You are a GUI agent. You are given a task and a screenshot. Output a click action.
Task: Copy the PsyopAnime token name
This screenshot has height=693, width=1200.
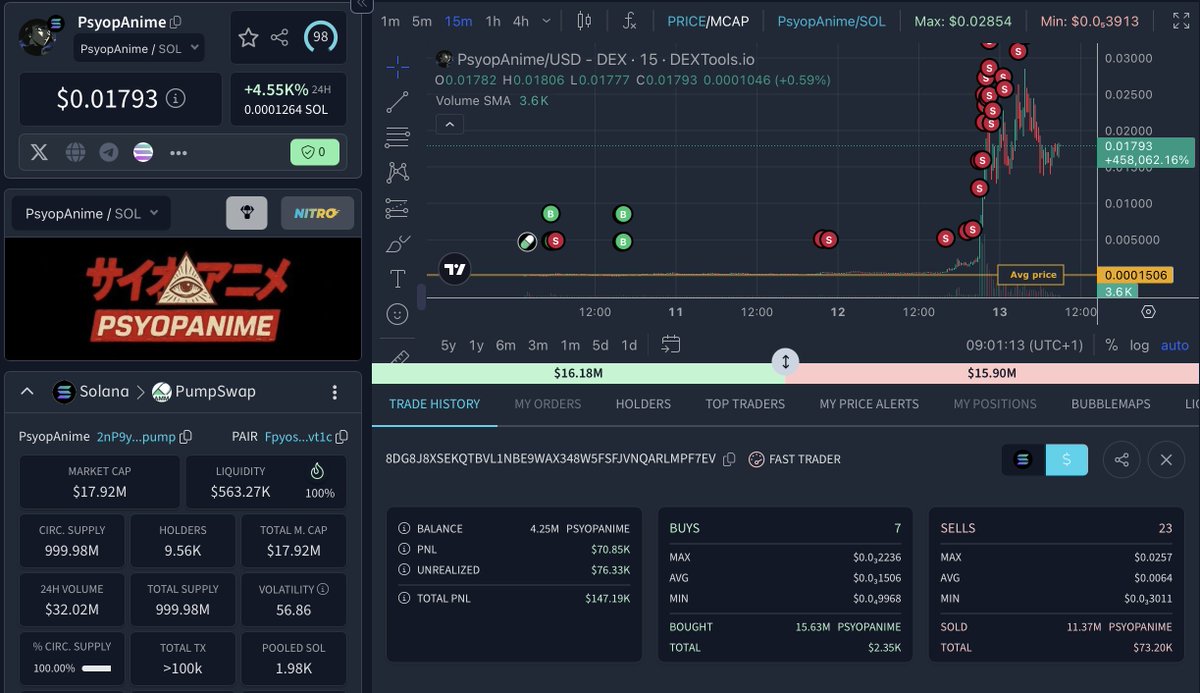176,22
